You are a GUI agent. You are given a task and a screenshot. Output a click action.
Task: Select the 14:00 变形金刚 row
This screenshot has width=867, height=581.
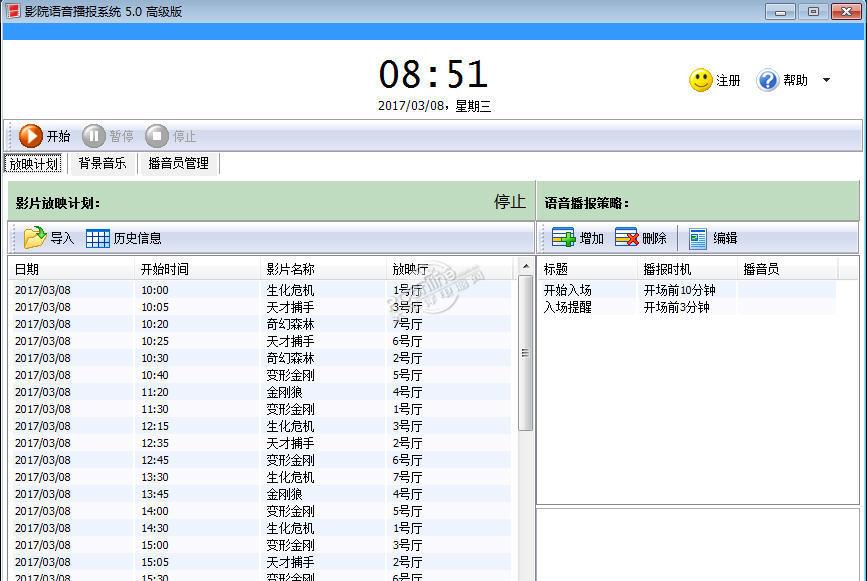click(261, 511)
